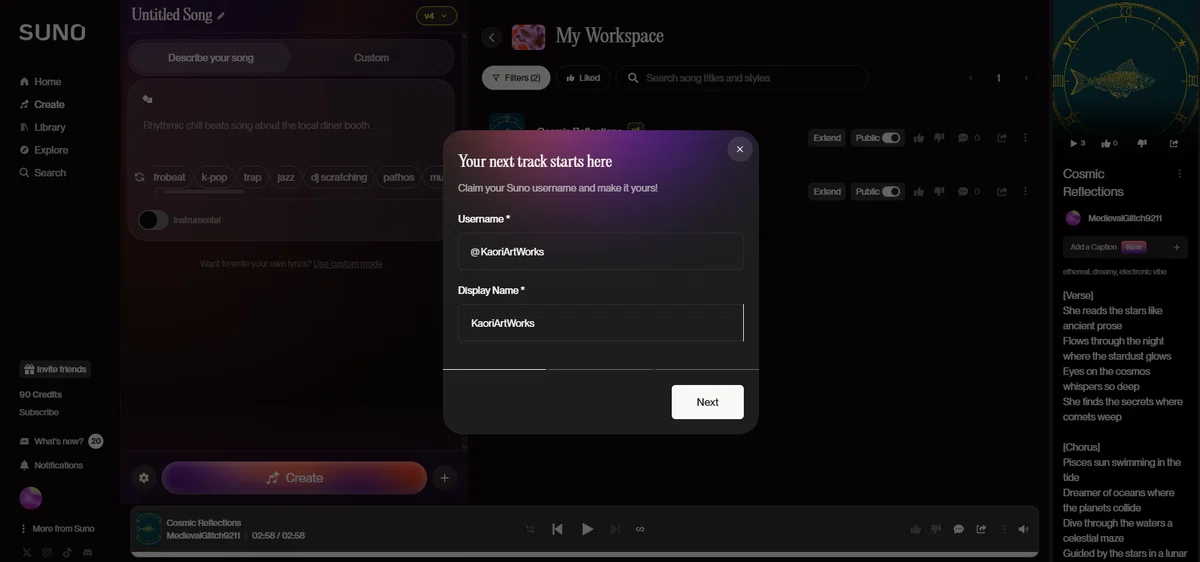Open Cosmic Reflections options in right panel
The image size is (1200, 562).
(1180, 174)
